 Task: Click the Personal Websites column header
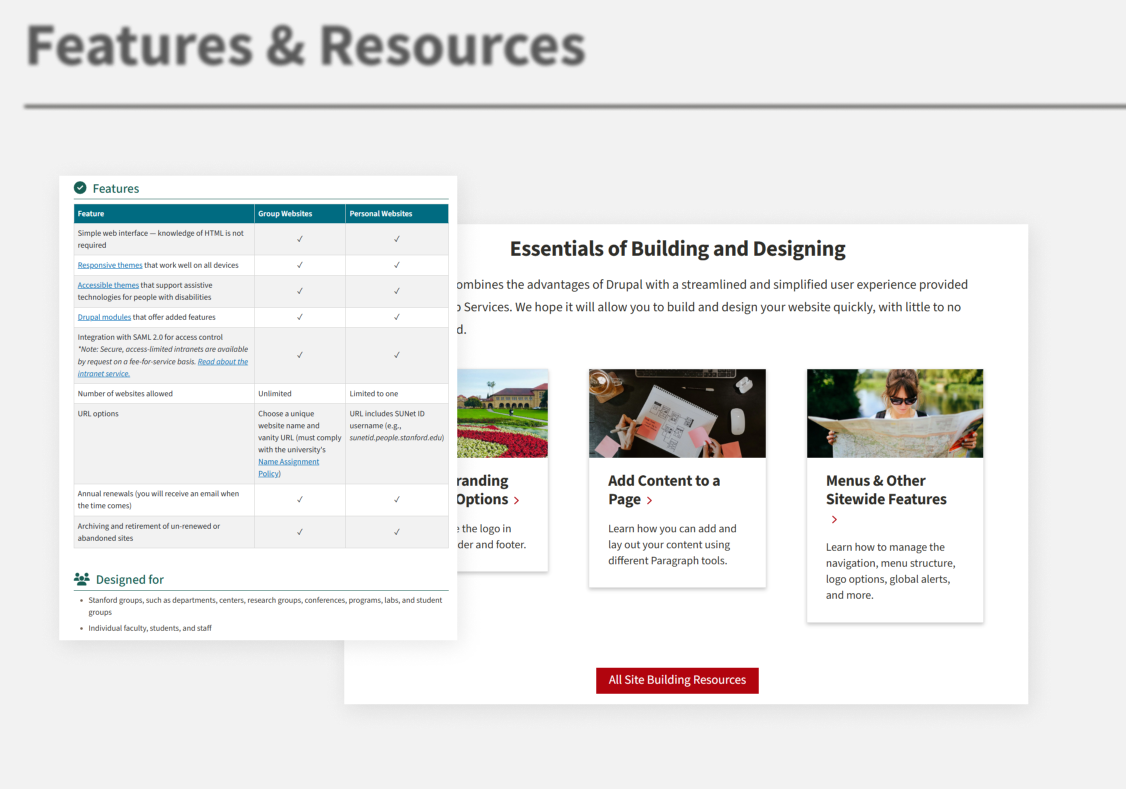coord(396,214)
